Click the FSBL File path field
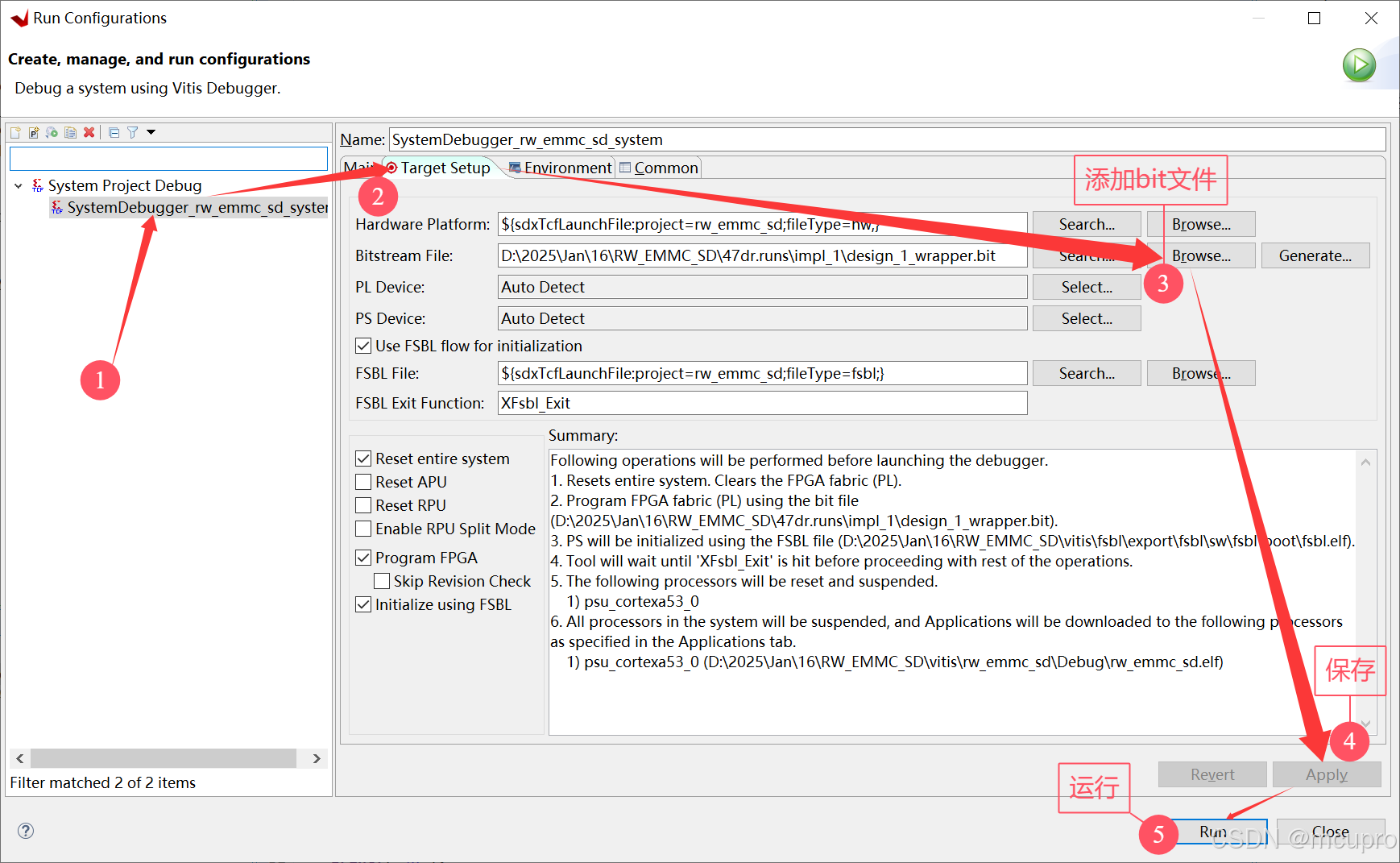This screenshot has width=1400, height=863. click(x=763, y=373)
